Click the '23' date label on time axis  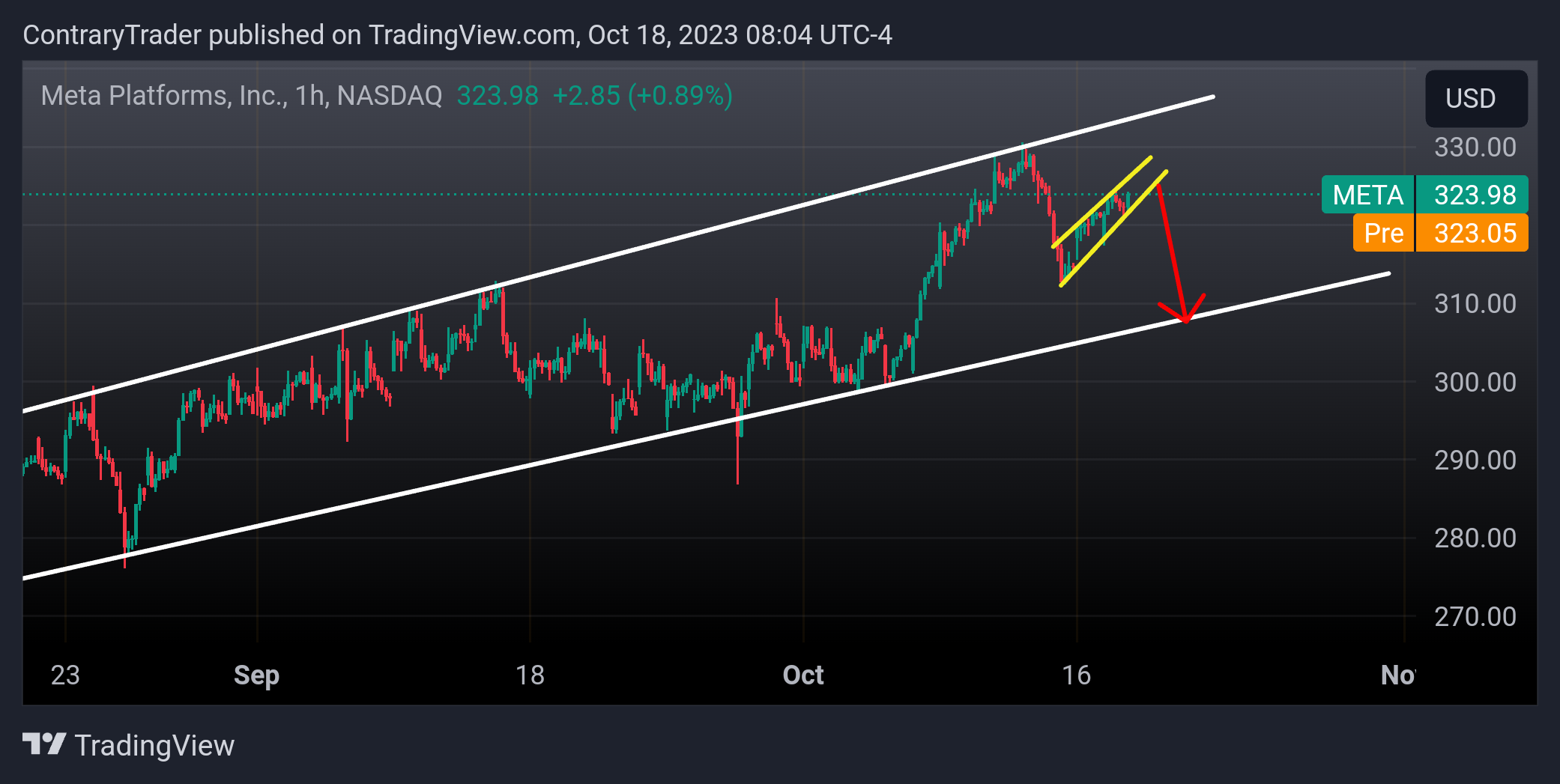[x=65, y=675]
